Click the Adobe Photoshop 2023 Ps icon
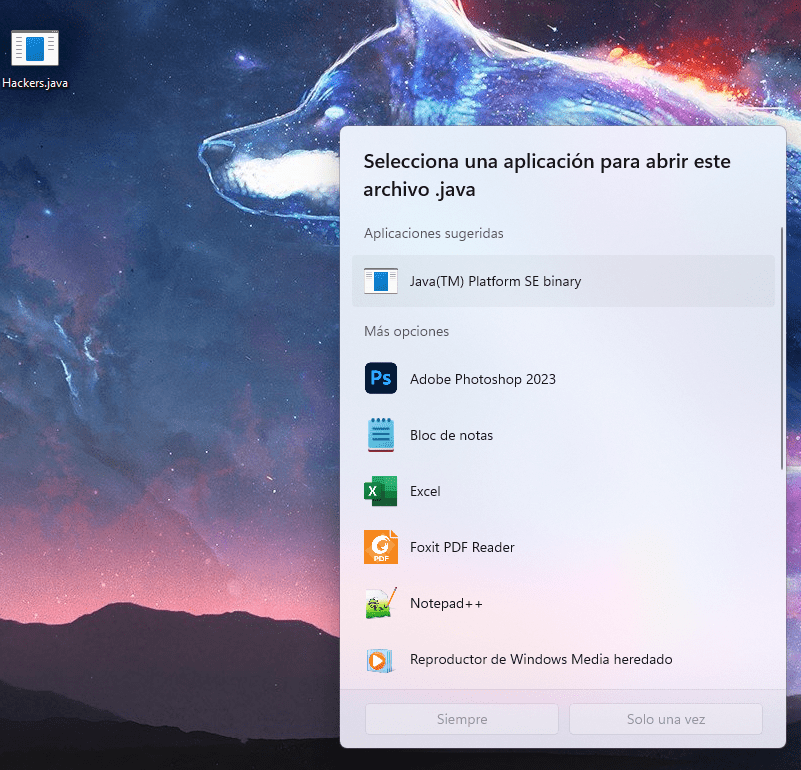This screenshot has height=770, width=801. pyautogui.click(x=381, y=378)
